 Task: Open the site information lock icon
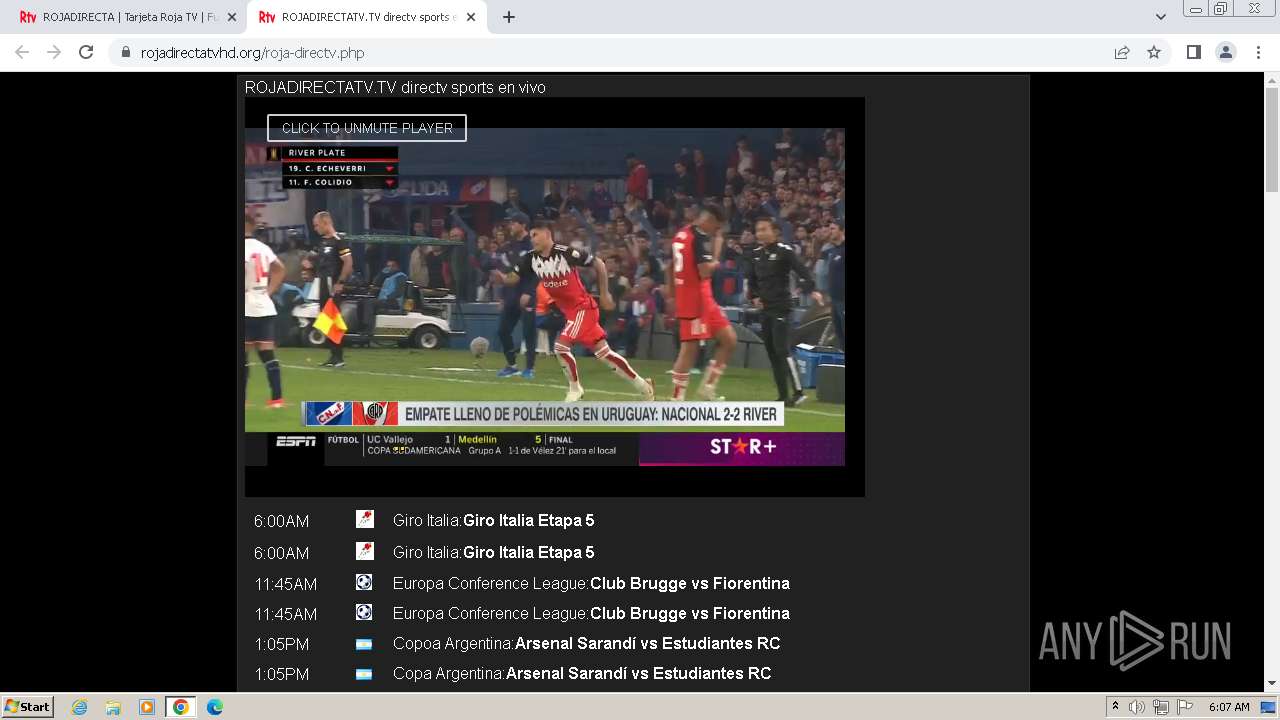(125, 52)
